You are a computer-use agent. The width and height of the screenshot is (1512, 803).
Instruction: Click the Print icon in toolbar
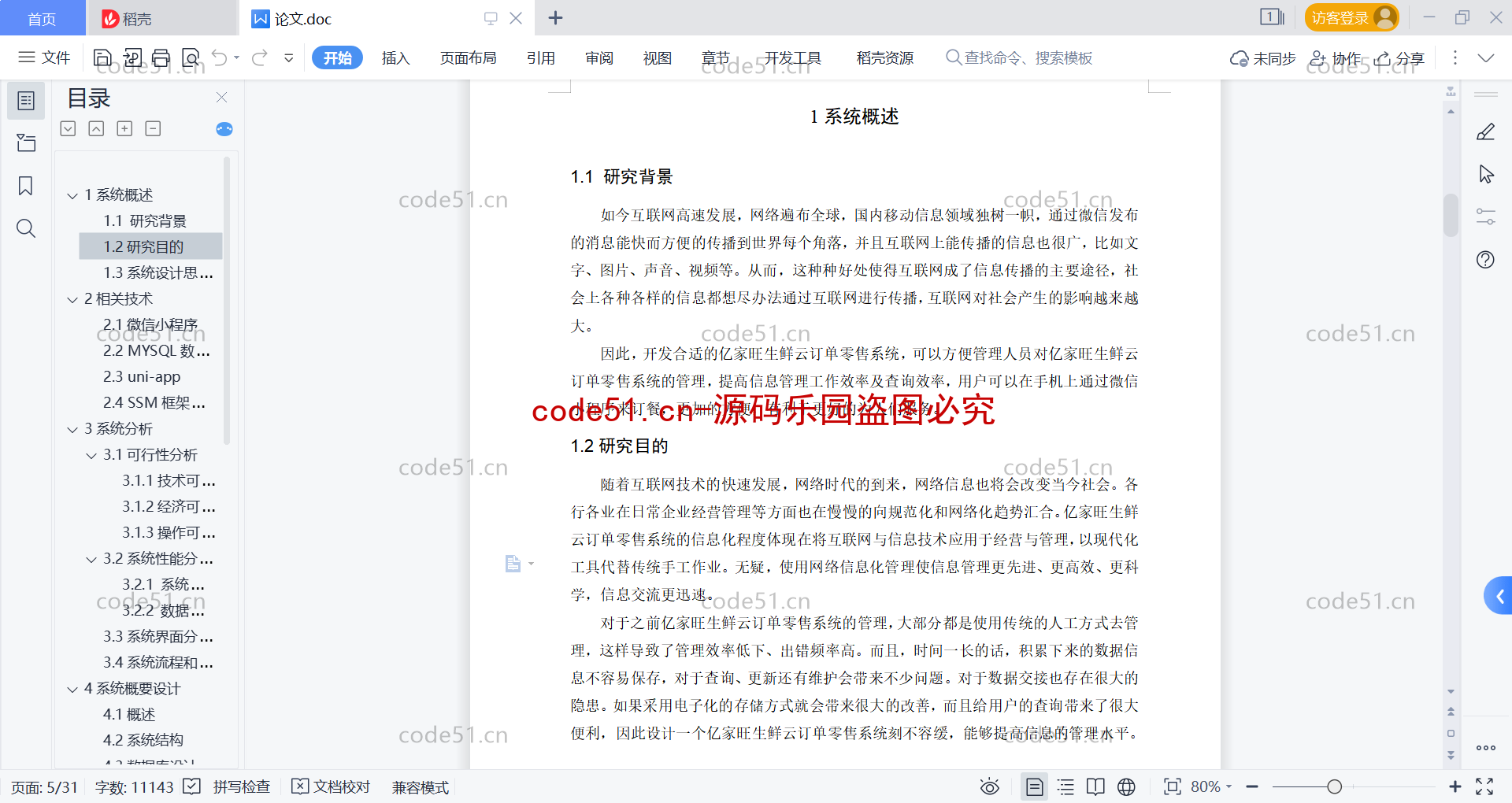pyautogui.click(x=161, y=57)
